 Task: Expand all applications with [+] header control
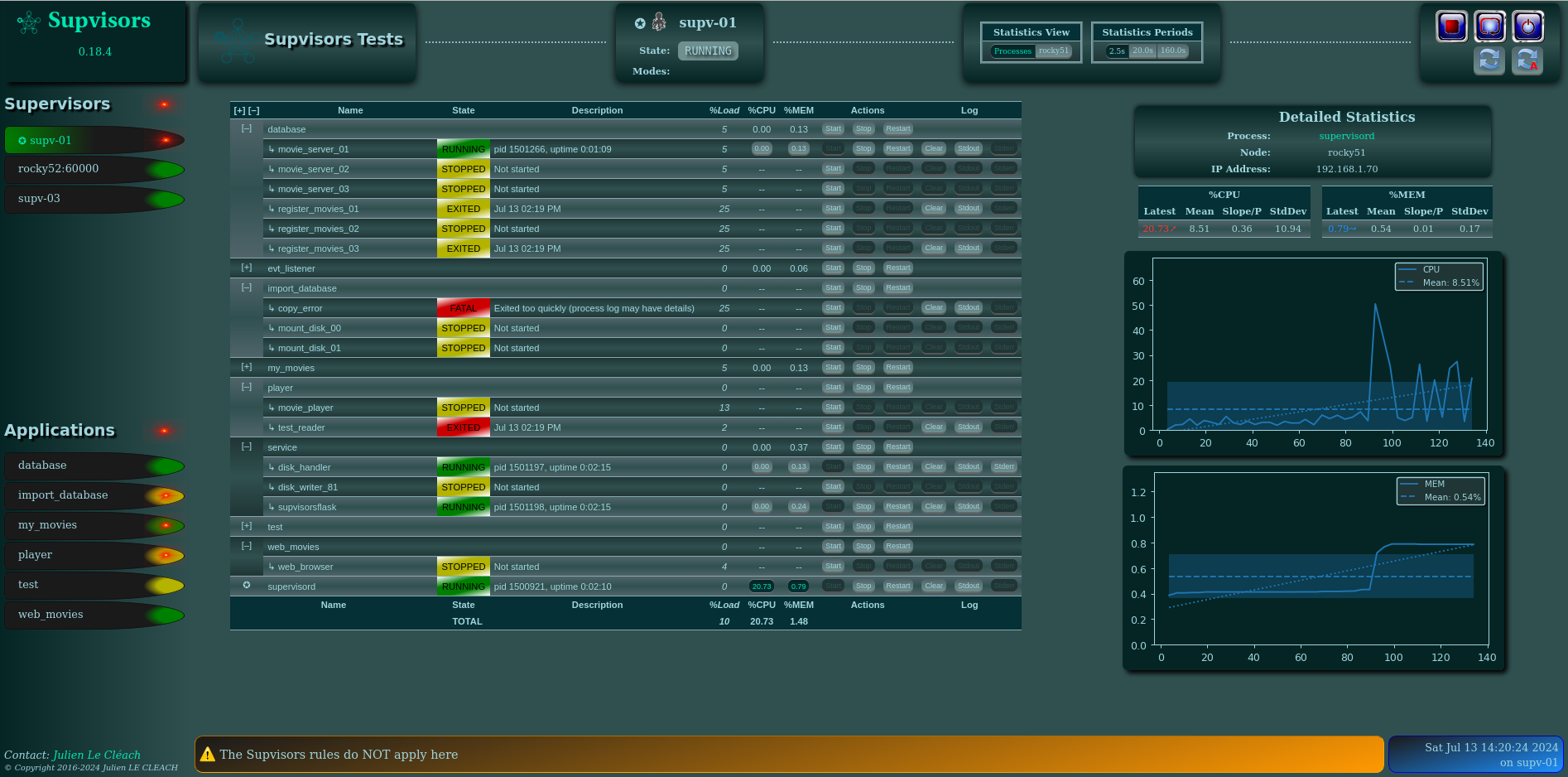239,110
